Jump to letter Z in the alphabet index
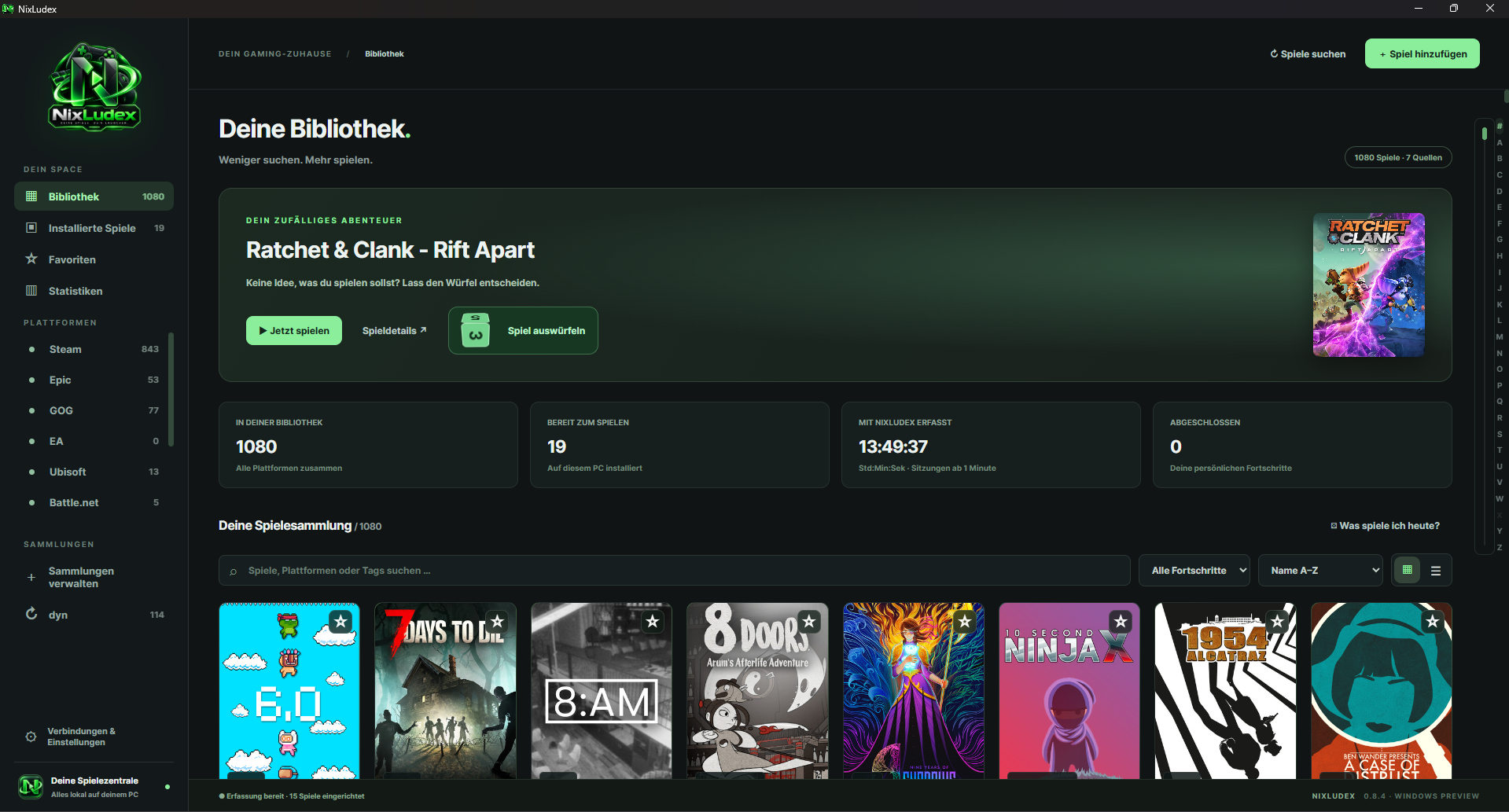This screenshot has width=1509, height=812. coord(1500,547)
